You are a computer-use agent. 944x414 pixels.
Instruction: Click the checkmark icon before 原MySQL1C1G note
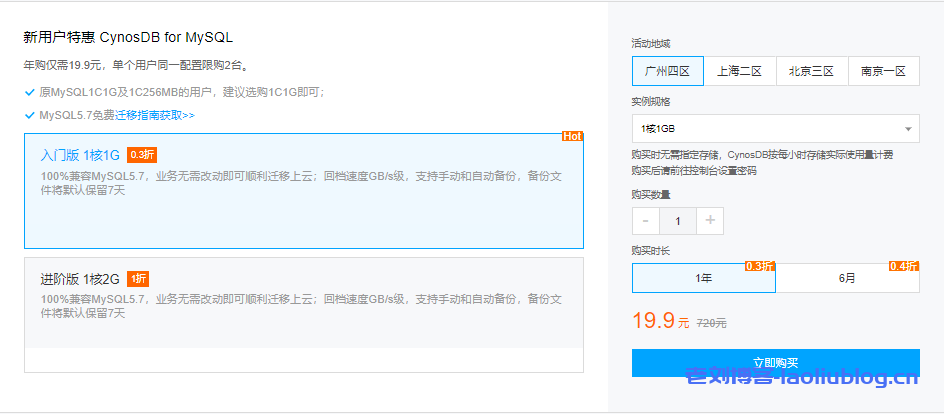coord(29,92)
